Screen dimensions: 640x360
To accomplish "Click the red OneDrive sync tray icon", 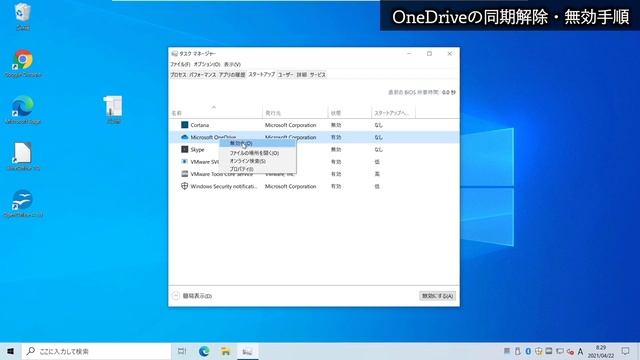I will click(570, 351).
